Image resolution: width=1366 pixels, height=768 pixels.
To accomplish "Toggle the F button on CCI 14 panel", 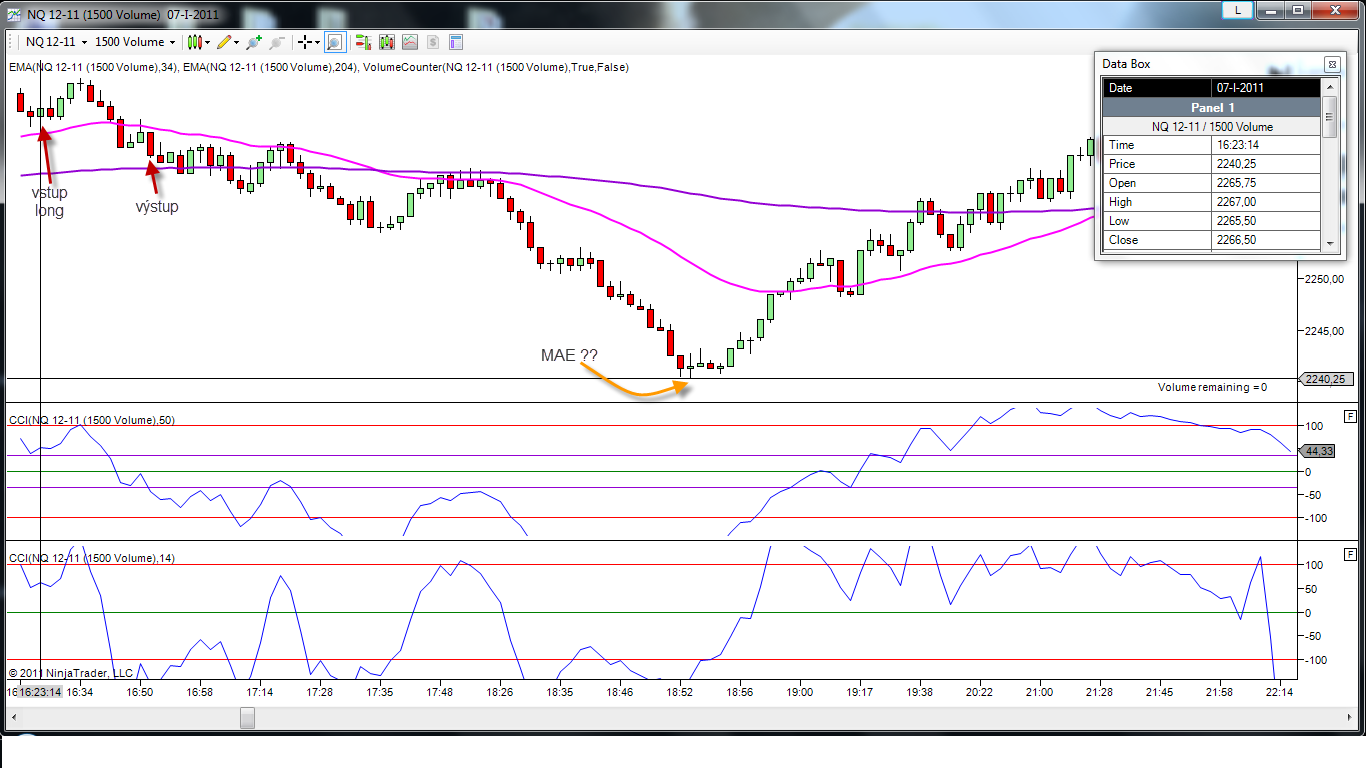I will 1351,554.
